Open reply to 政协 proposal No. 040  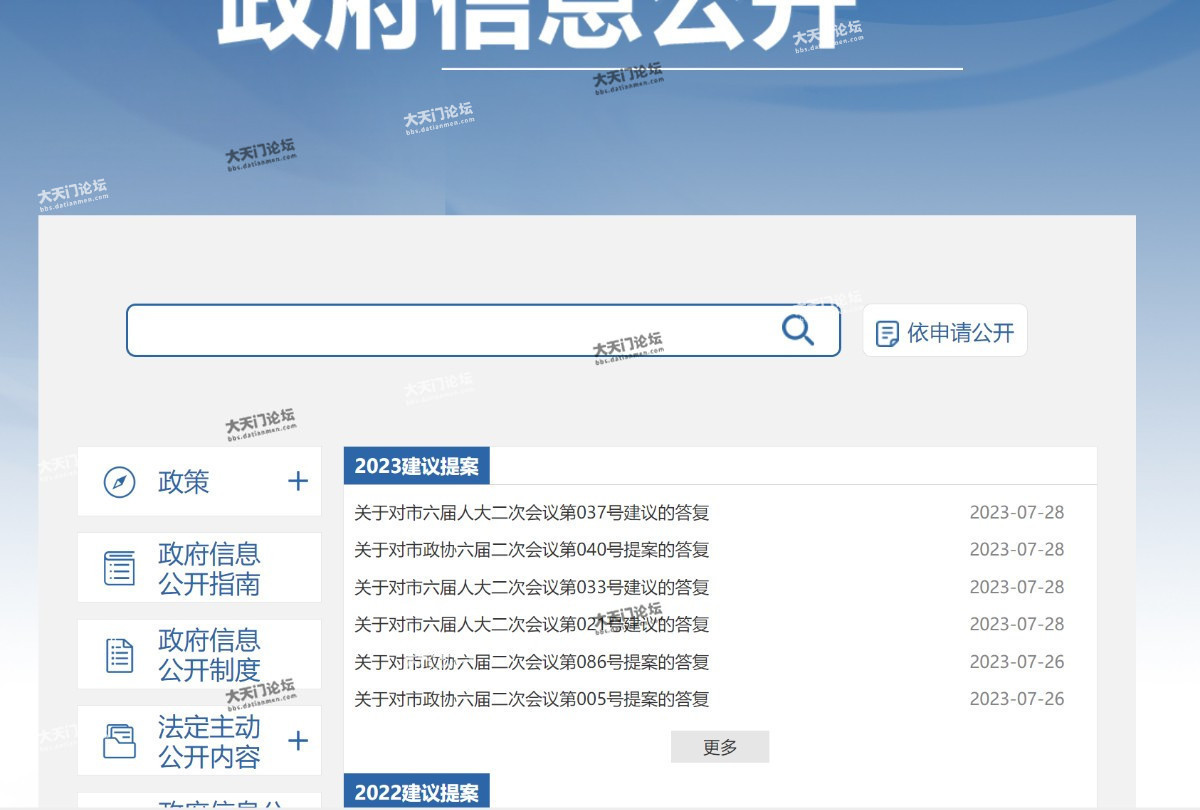(531, 550)
